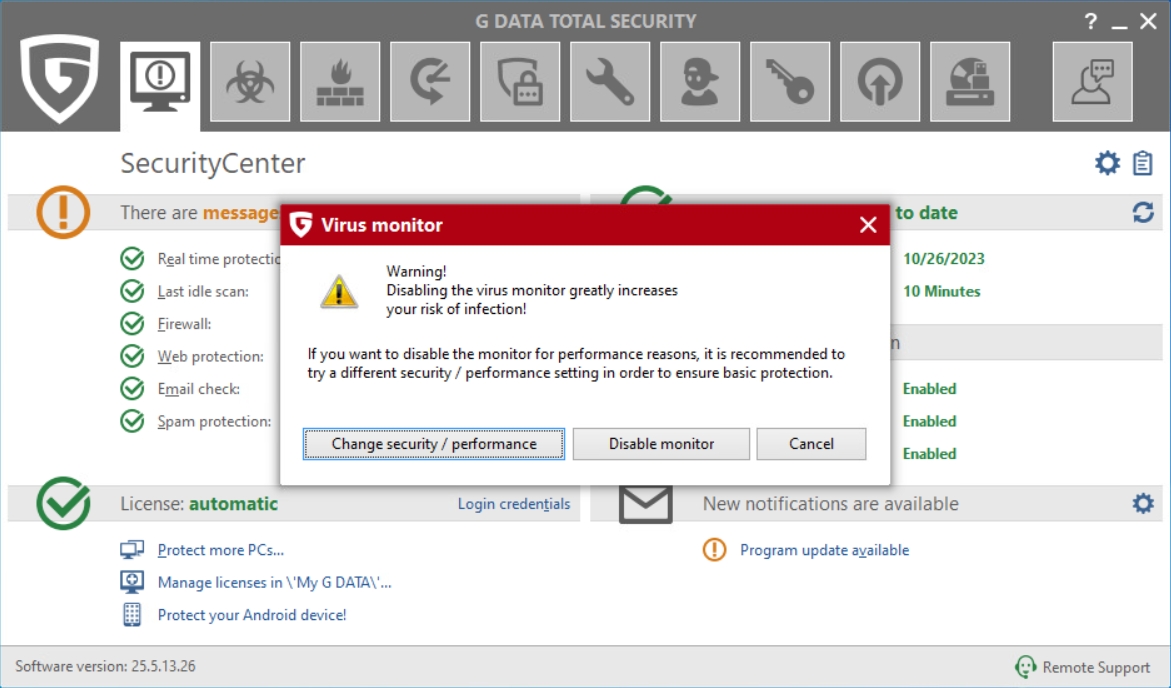
Task: Open the Tuner wrench tab
Action: point(610,82)
